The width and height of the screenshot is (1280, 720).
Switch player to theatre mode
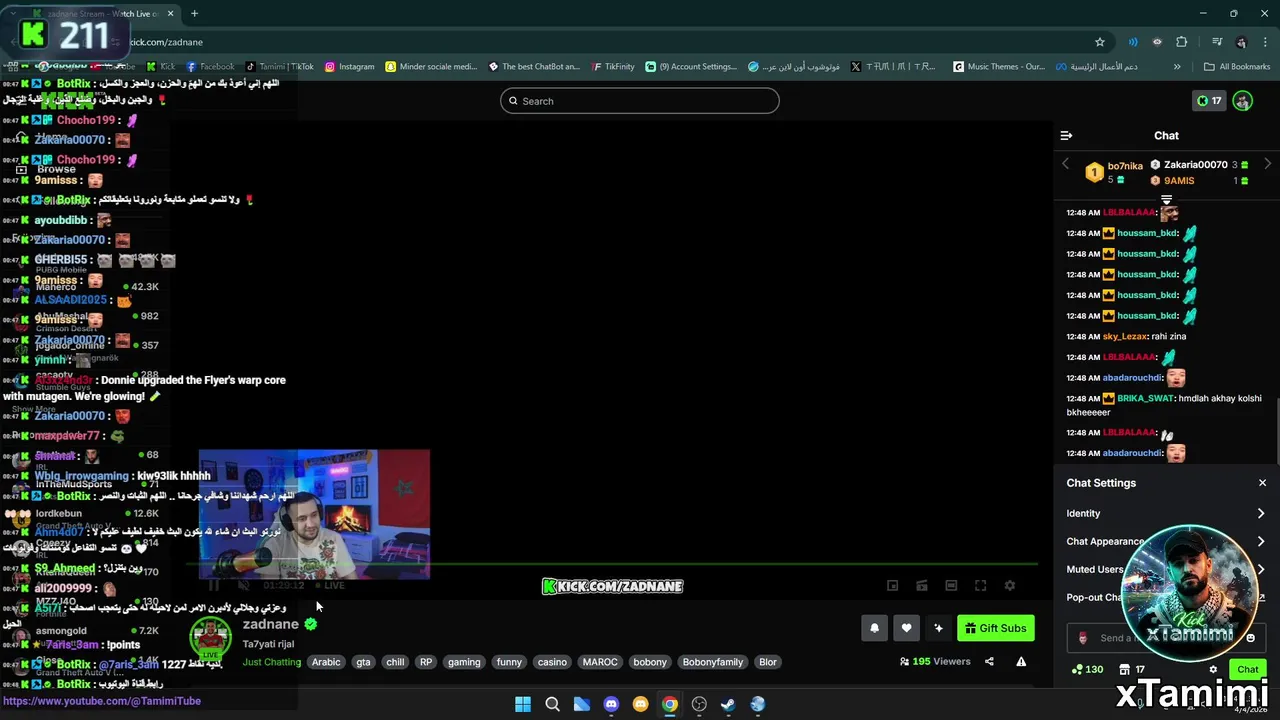951,586
